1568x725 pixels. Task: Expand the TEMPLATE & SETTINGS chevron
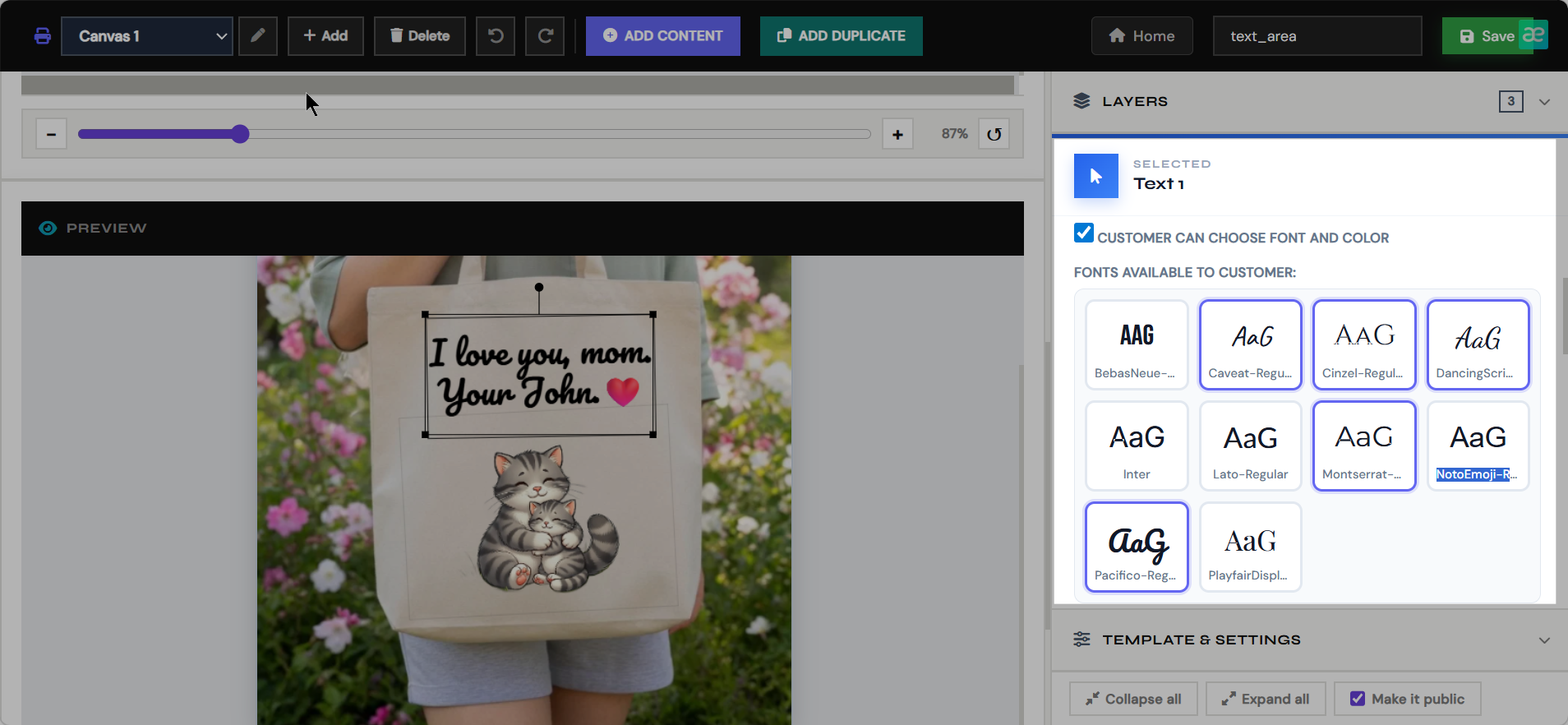tap(1544, 640)
